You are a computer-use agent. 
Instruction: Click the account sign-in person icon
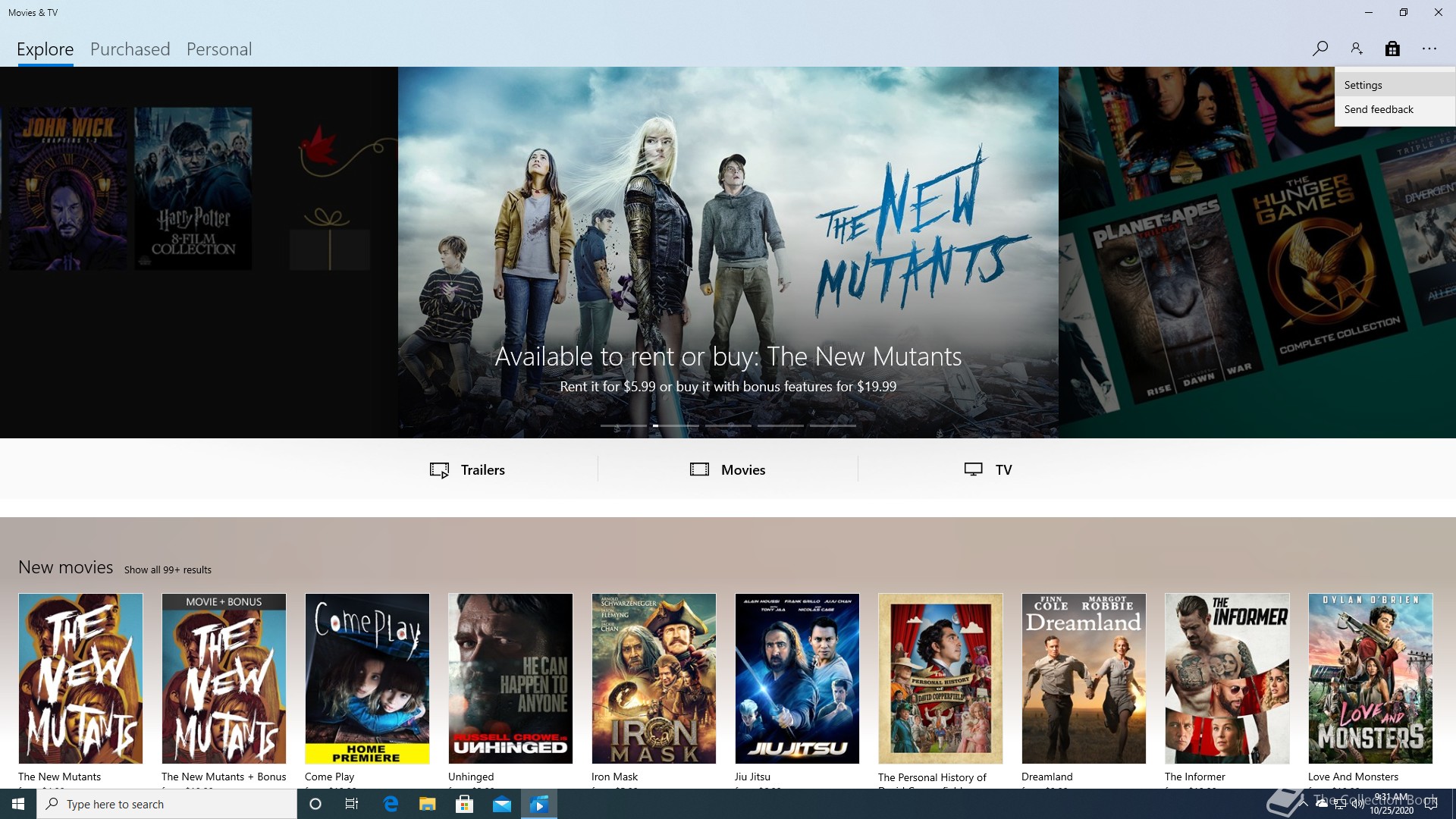click(1357, 49)
